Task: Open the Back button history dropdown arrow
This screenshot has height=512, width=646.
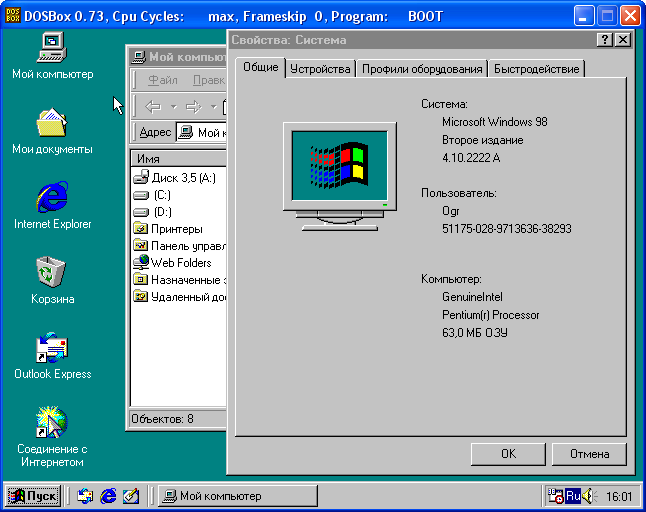Action: pos(173,107)
